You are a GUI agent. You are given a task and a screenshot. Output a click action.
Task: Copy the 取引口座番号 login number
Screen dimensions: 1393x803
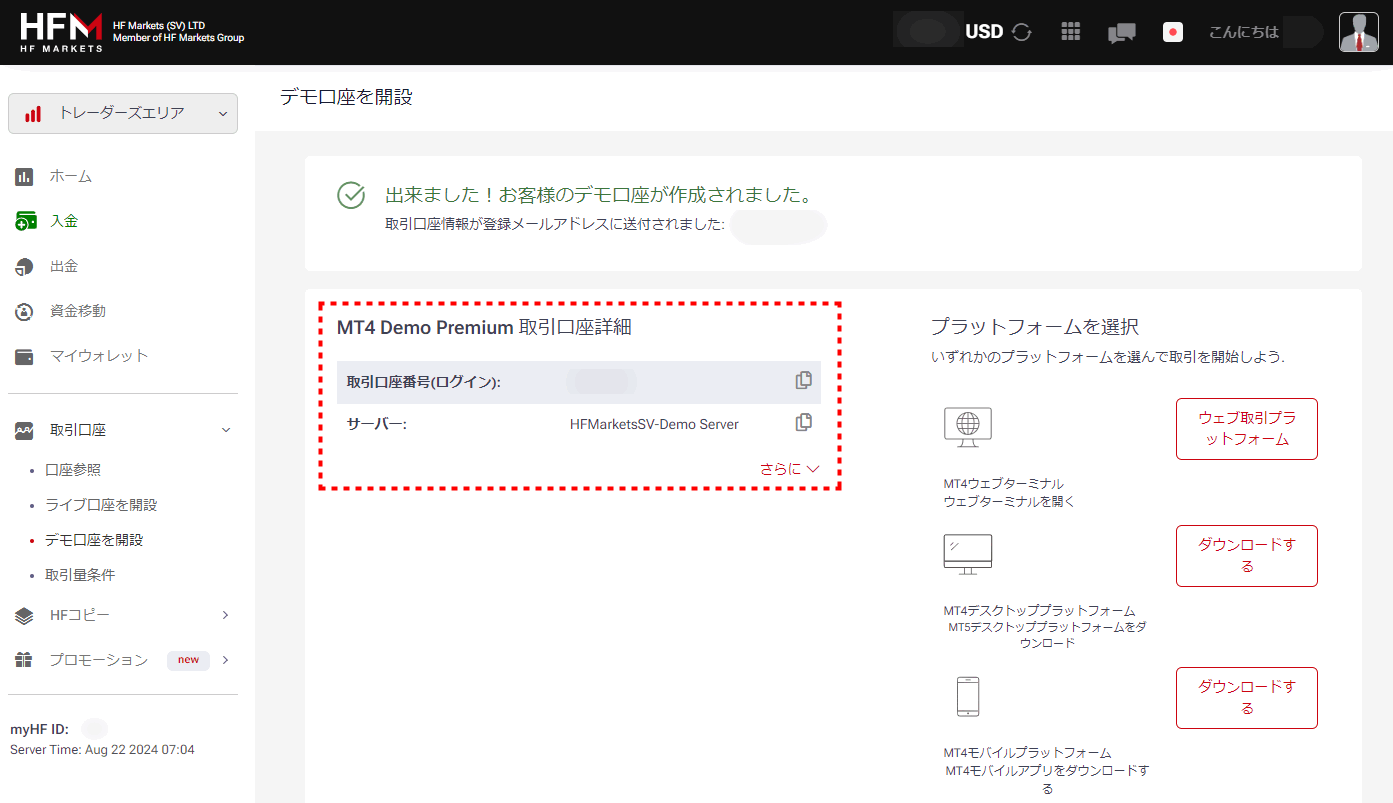pos(803,380)
